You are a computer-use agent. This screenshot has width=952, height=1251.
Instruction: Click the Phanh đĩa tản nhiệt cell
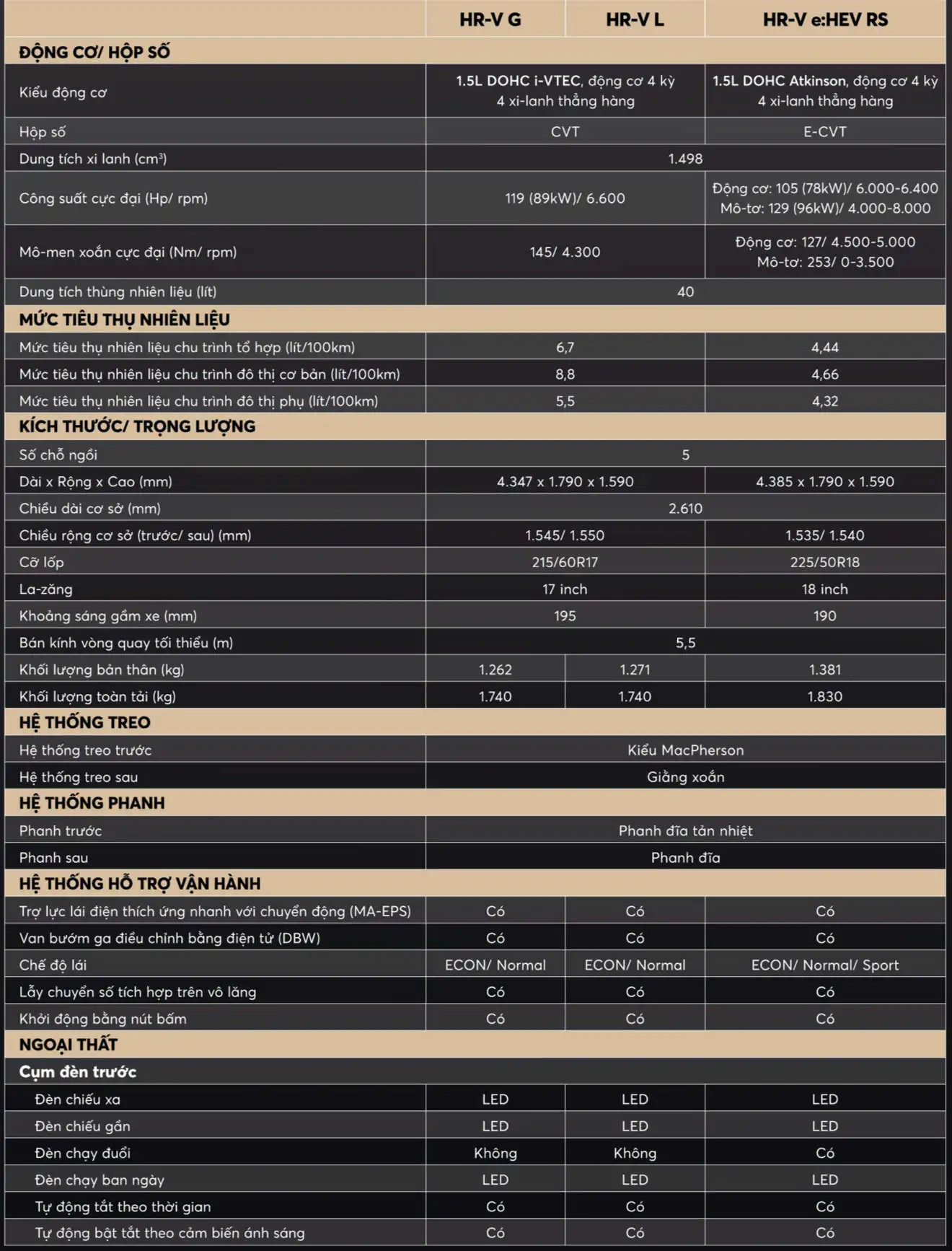[685, 830]
